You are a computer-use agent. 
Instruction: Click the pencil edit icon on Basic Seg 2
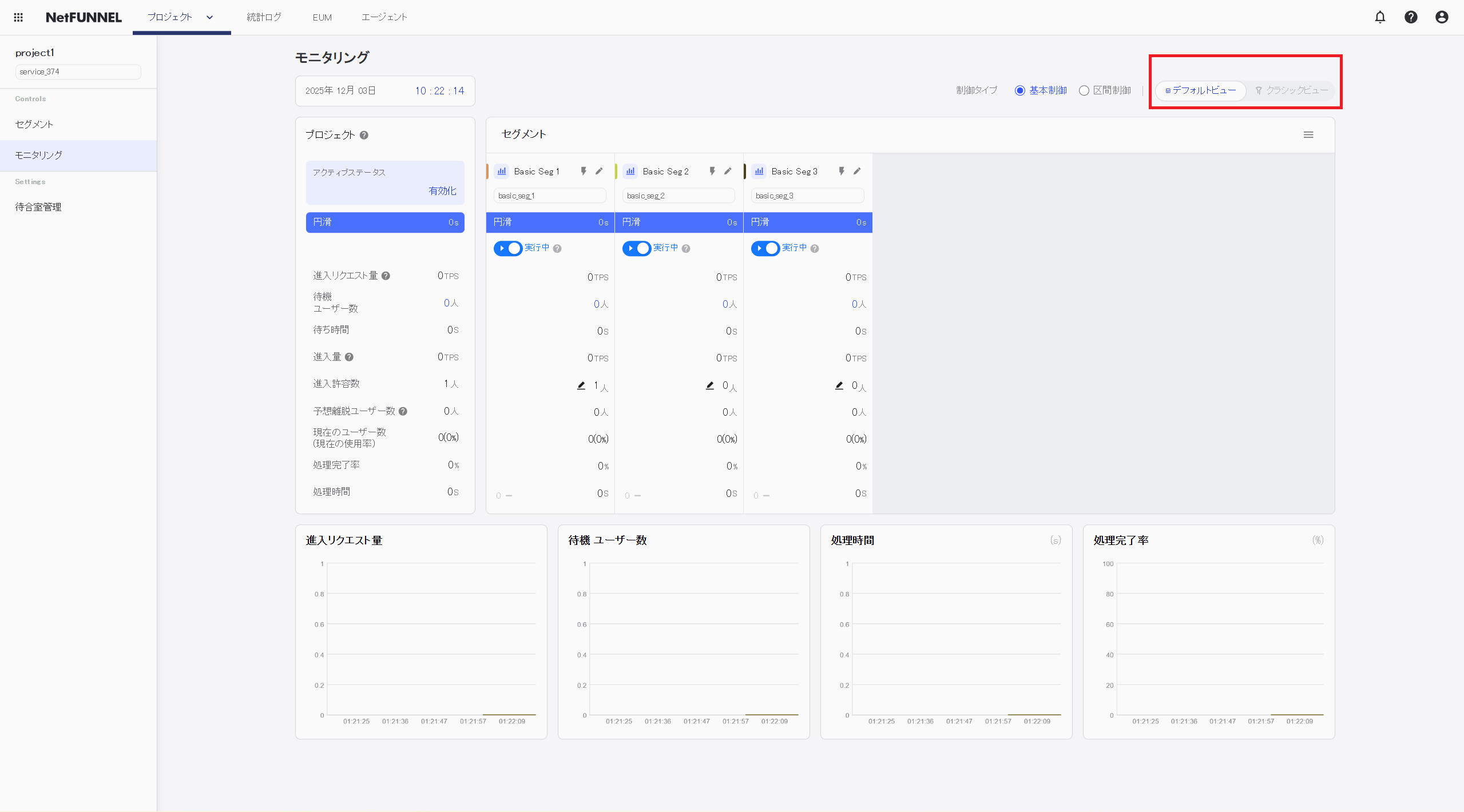click(727, 170)
